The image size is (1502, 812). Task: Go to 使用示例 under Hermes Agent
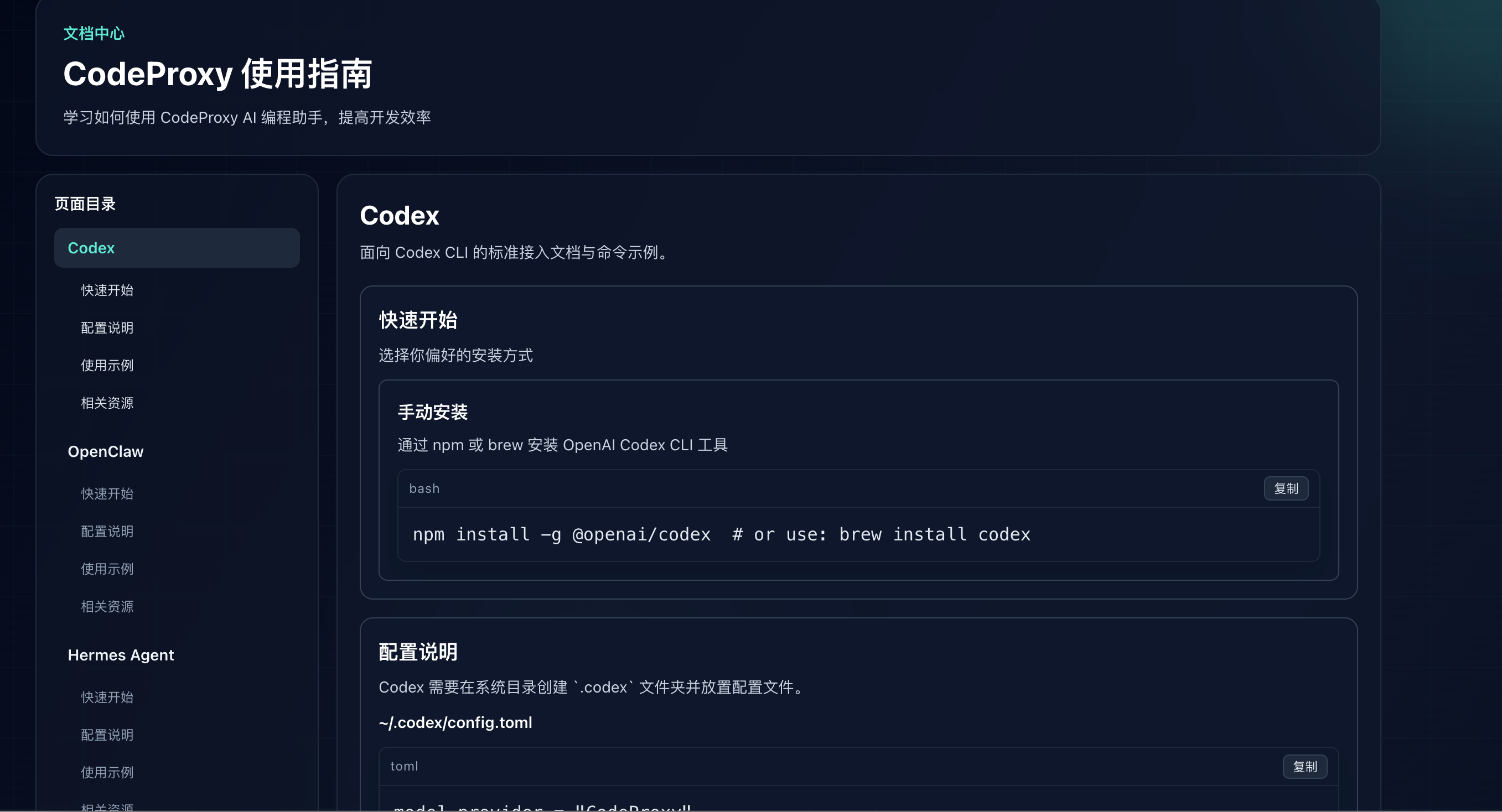(x=107, y=772)
